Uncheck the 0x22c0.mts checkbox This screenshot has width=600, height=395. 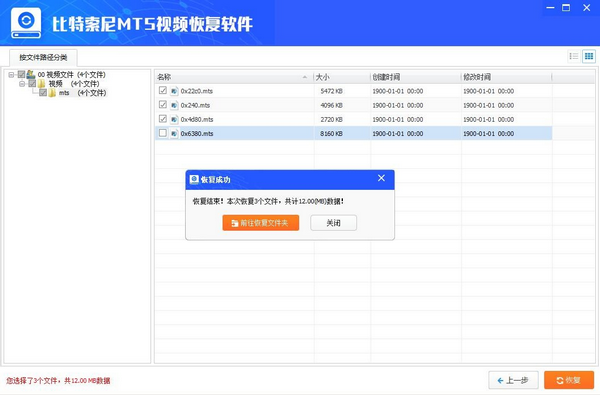(x=163, y=90)
